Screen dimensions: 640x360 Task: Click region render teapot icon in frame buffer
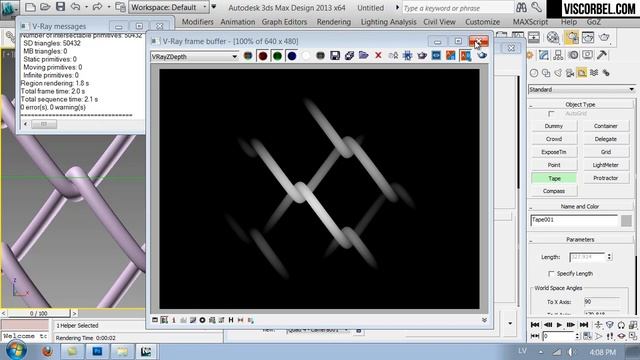point(422,56)
